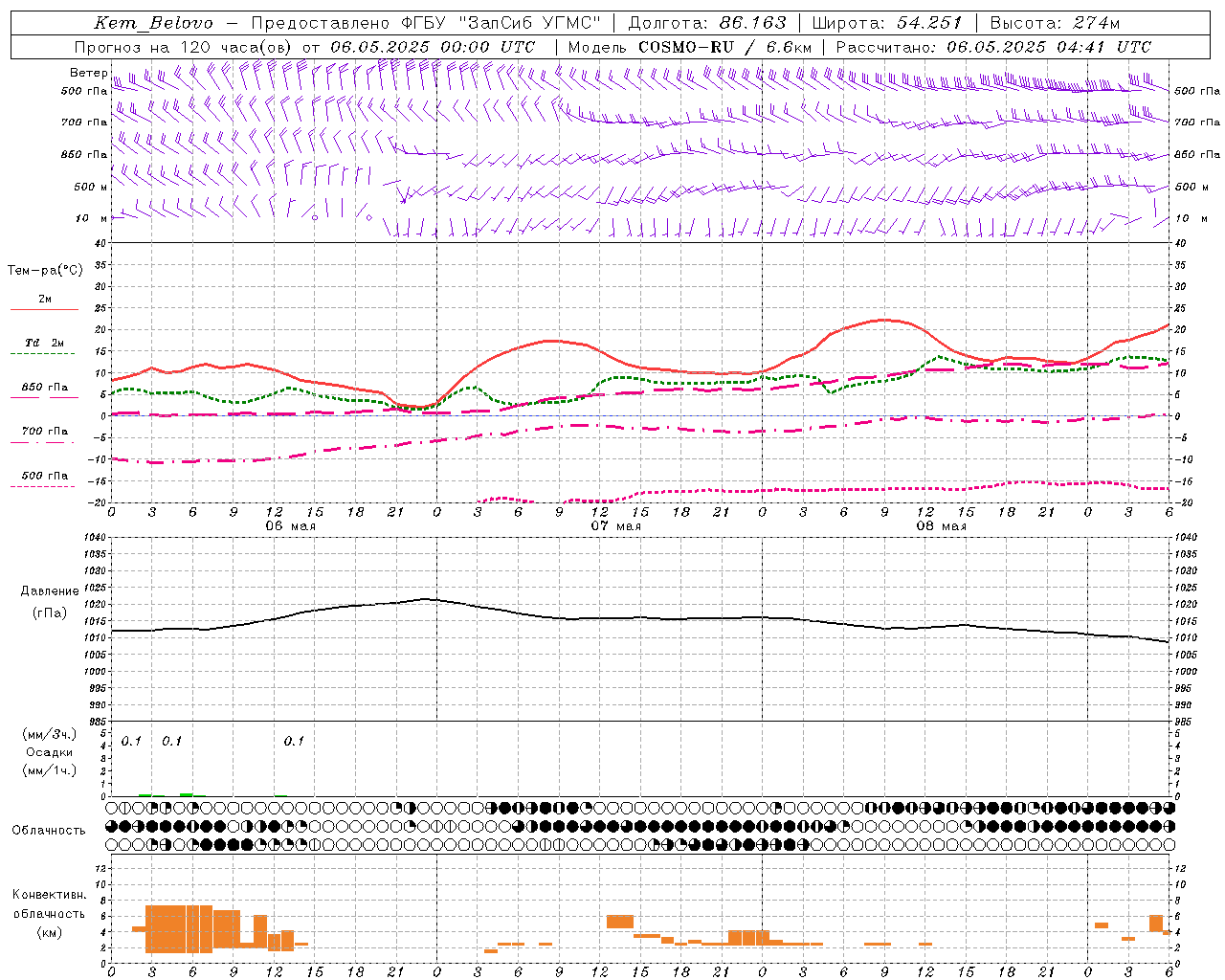Click the 10 м wind level label on left
Image resolution: width=1225 pixels, height=980 pixels.
(91, 218)
